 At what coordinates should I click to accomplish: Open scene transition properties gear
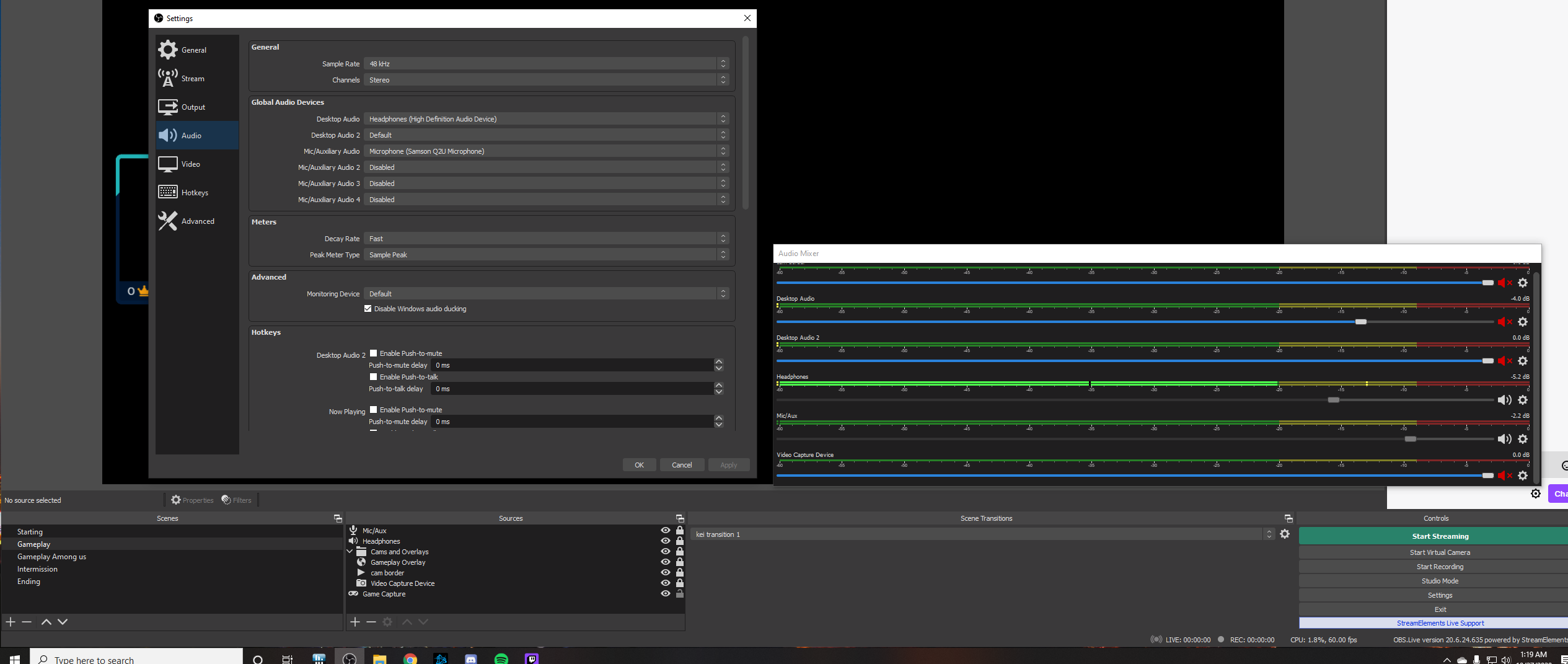[1285, 534]
